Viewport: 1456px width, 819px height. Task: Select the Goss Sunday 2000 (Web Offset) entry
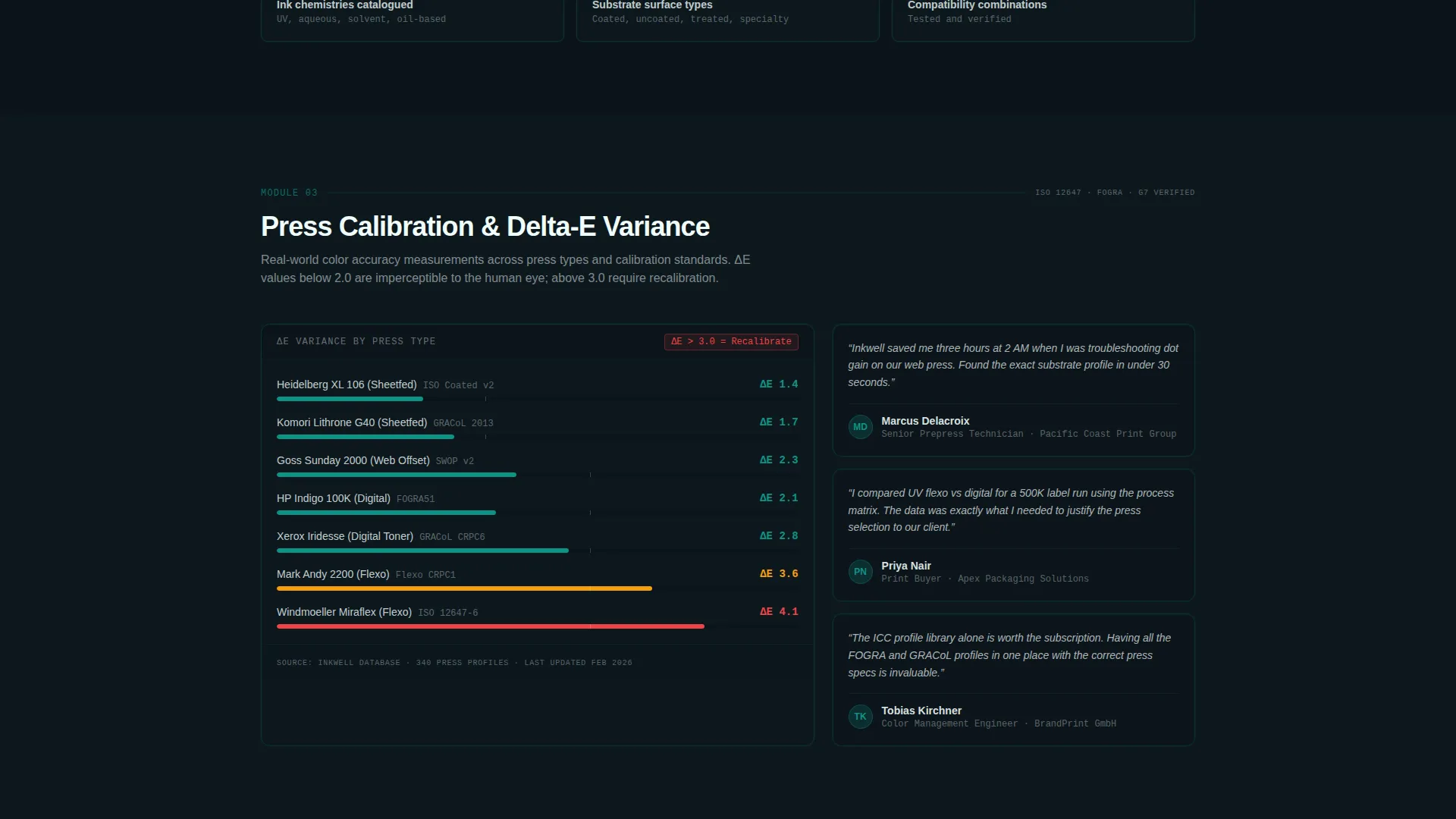(537, 465)
